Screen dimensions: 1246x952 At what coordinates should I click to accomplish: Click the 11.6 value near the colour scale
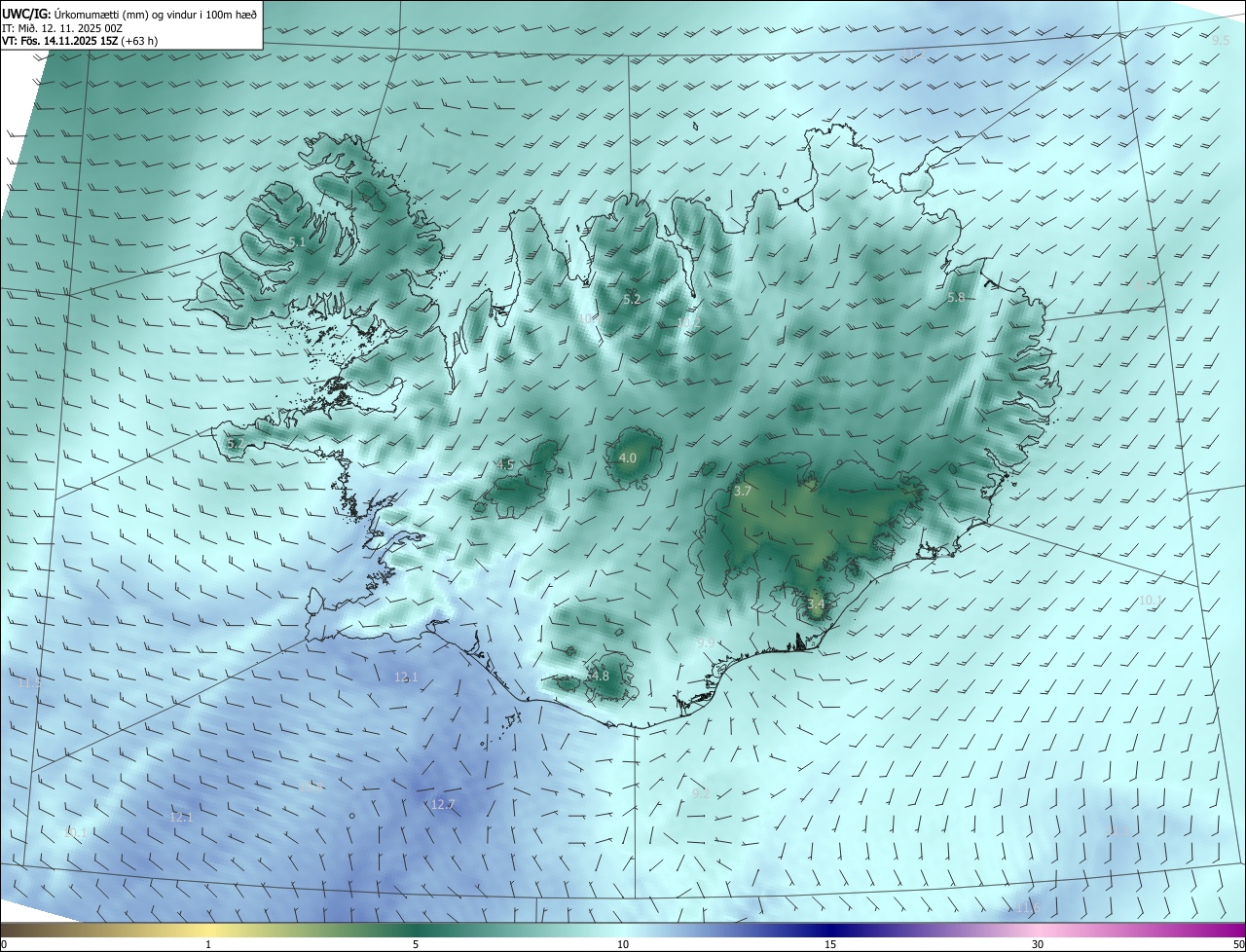pyautogui.click(x=1028, y=908)
